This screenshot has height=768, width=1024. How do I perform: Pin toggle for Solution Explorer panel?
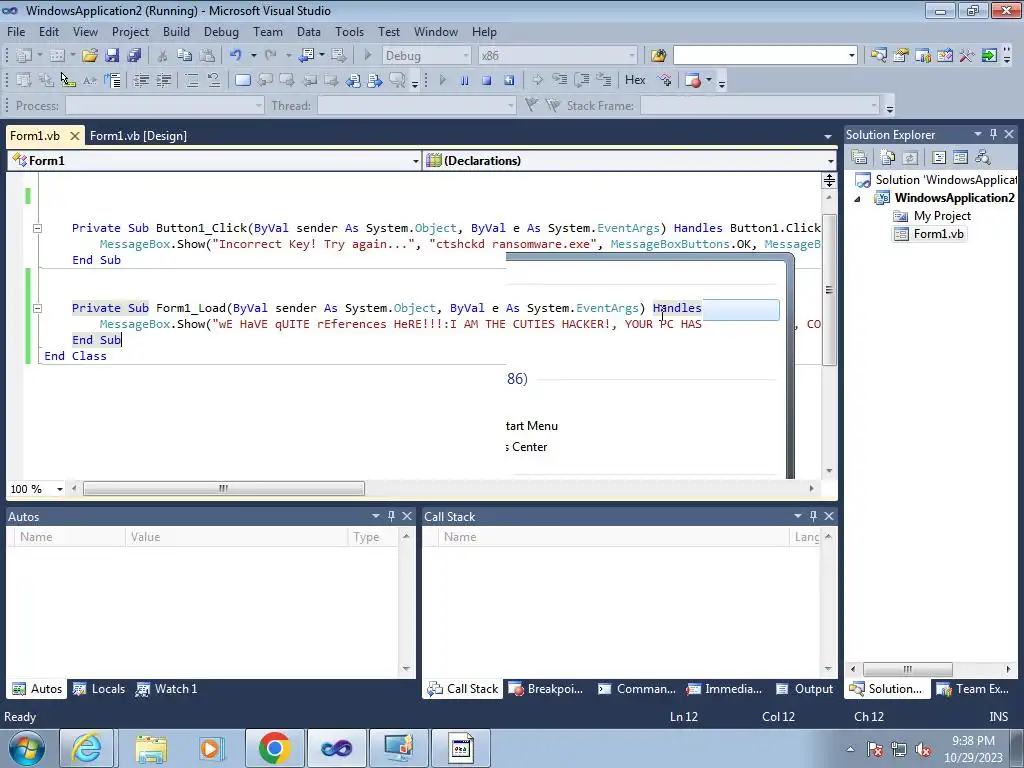pos(993,134)
